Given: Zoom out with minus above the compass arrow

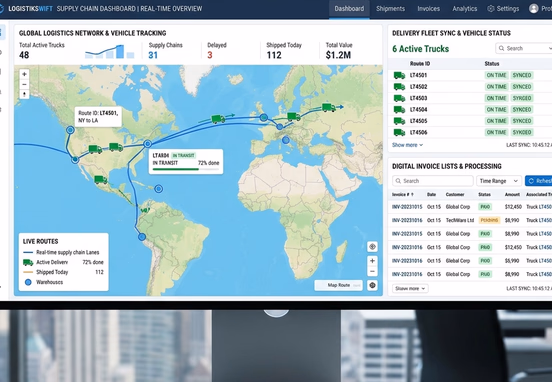Looking at the screenshot, I should [24, 84].
